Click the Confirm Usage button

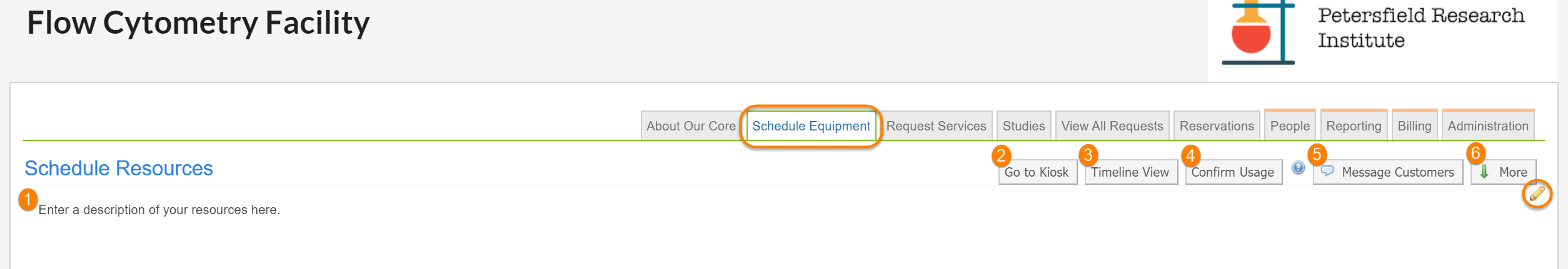point(1232,172)
